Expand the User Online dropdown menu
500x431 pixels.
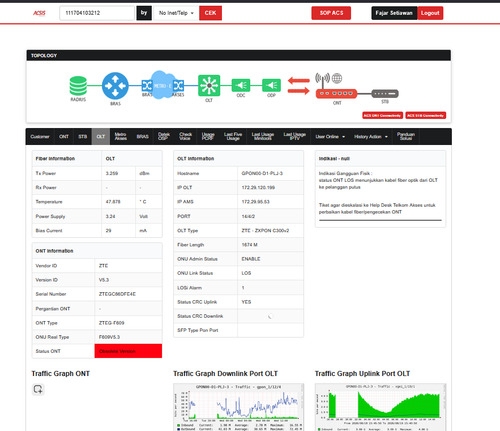point(330,137)
